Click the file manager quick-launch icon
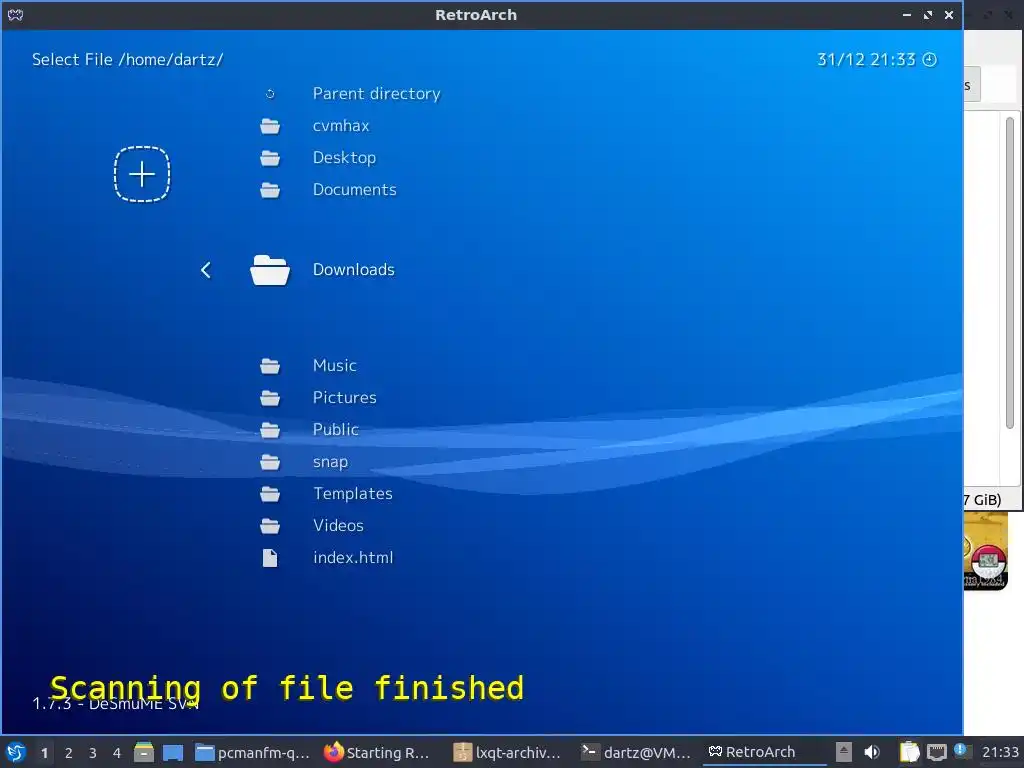The width and height of the screenshot is (1024, 768). coord(144,752)
